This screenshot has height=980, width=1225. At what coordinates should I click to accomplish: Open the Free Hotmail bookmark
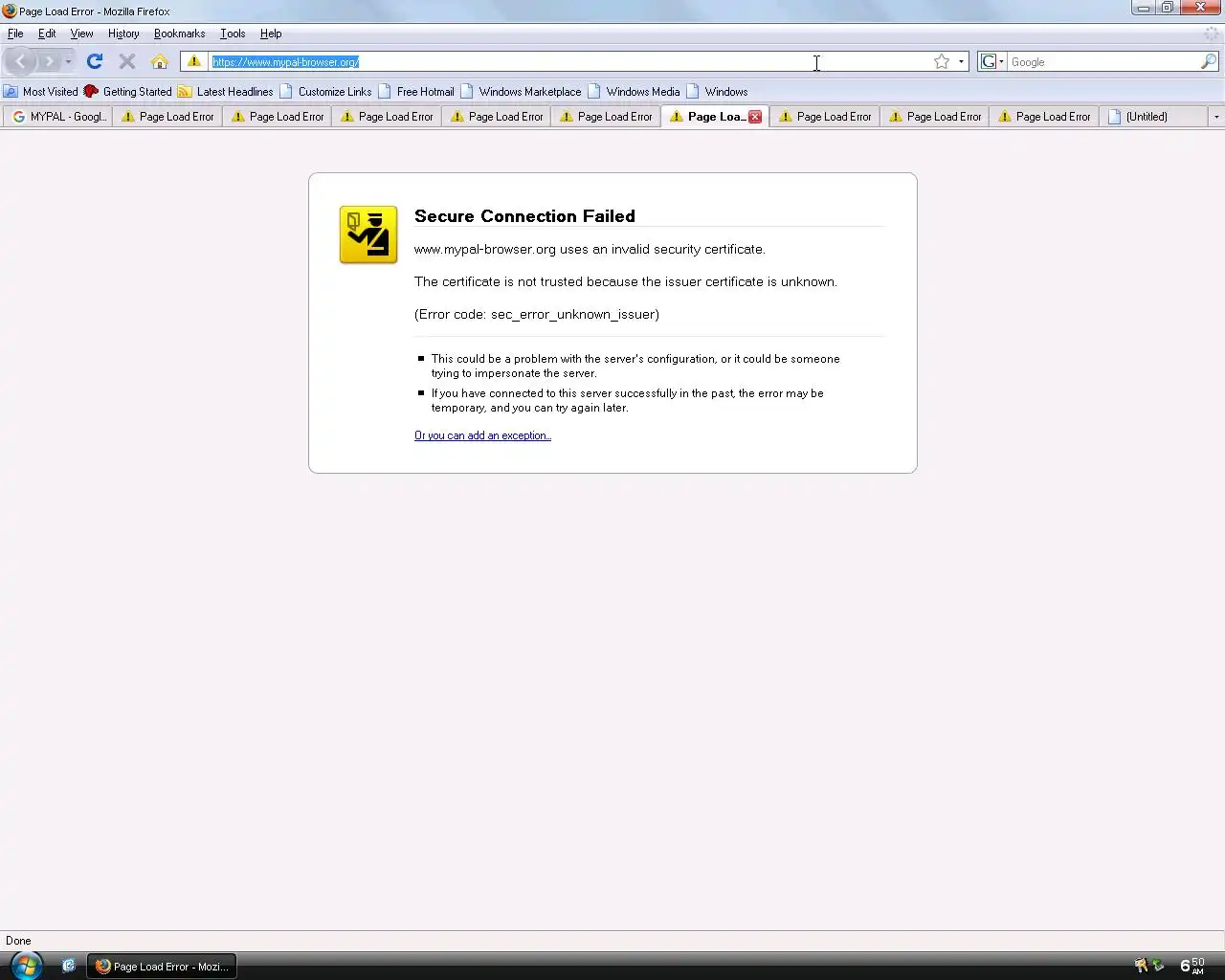click(x=416, y=92)
